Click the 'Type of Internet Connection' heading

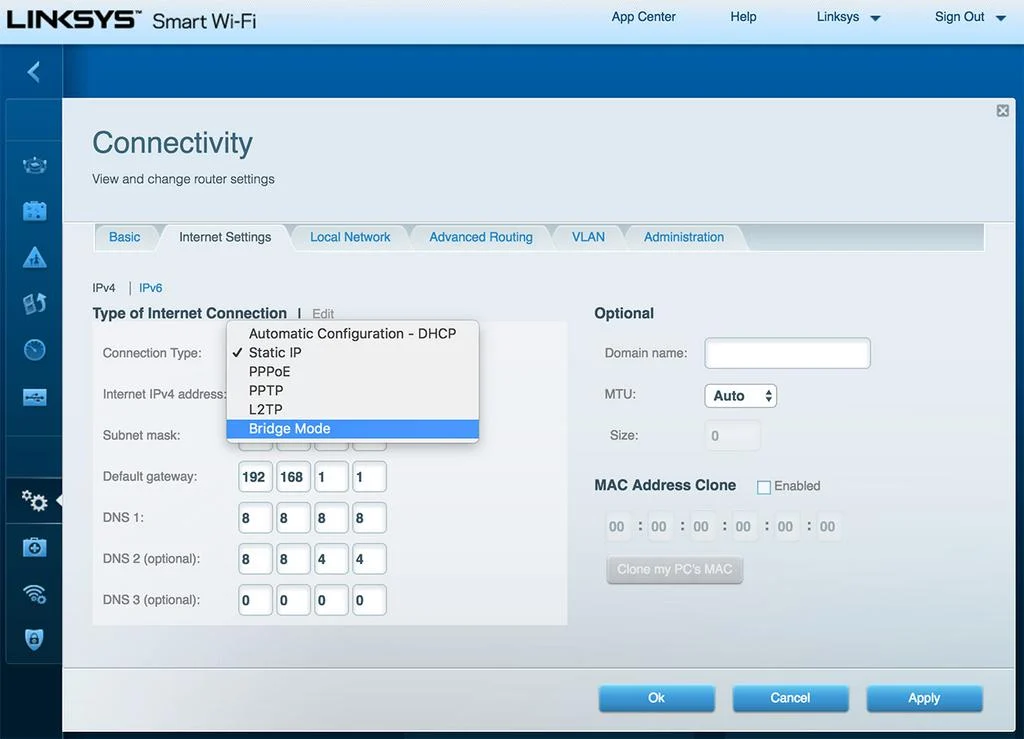(189, 313)
